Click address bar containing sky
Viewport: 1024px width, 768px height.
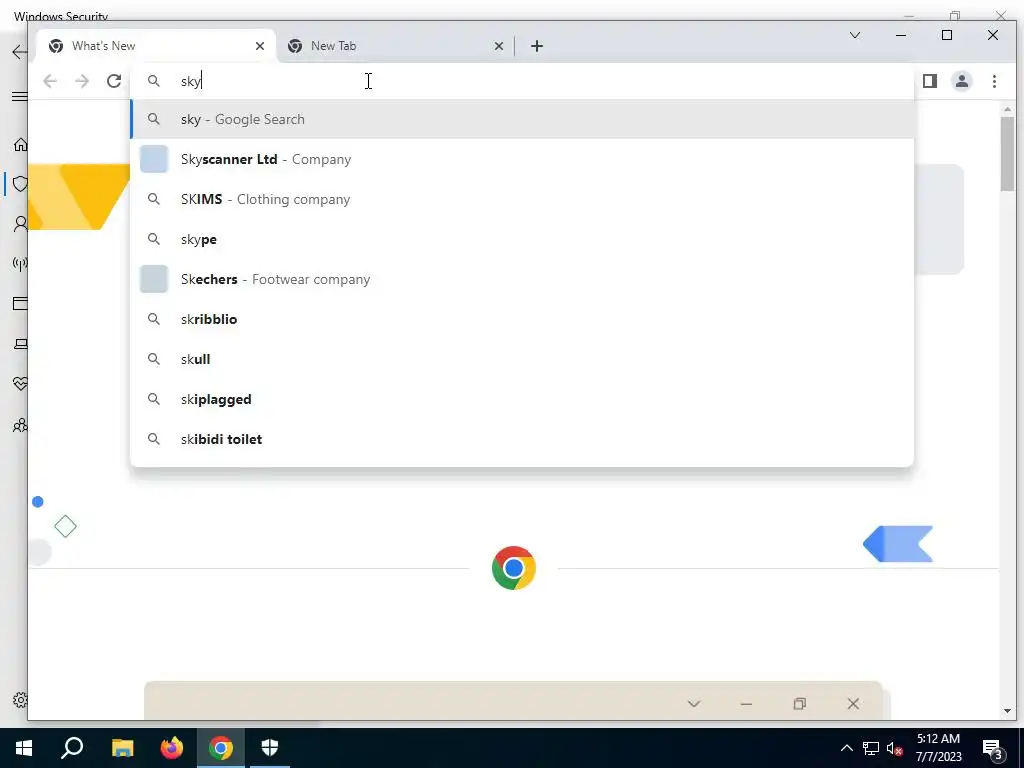522,81
